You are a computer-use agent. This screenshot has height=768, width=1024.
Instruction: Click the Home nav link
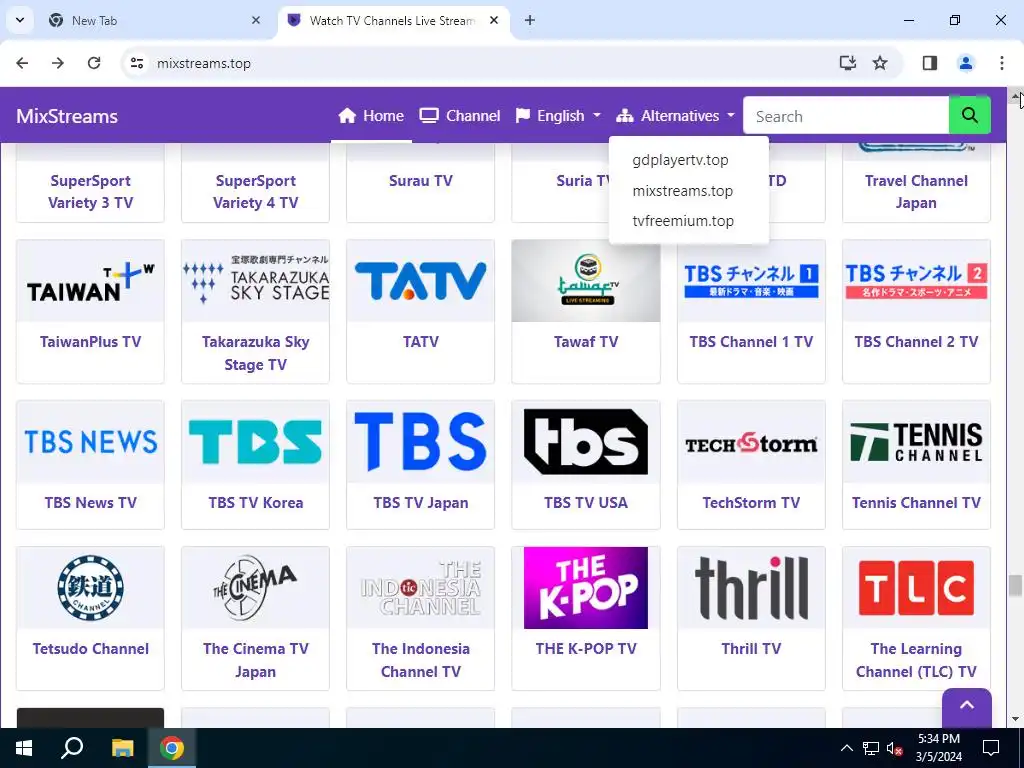pyautogui.click(x=371, y=116)
